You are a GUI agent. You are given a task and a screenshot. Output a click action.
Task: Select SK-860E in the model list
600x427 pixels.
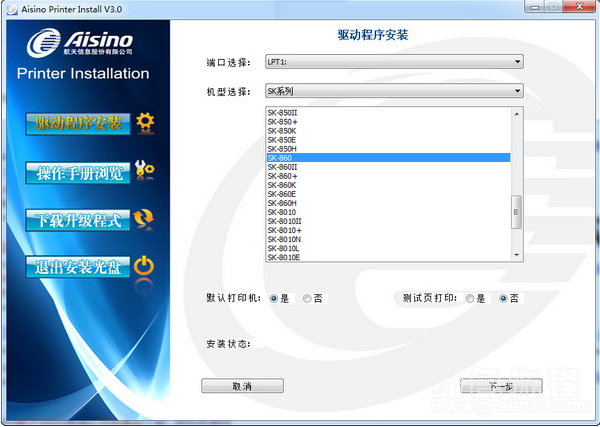pyautogui.click(x=388, y=194)
